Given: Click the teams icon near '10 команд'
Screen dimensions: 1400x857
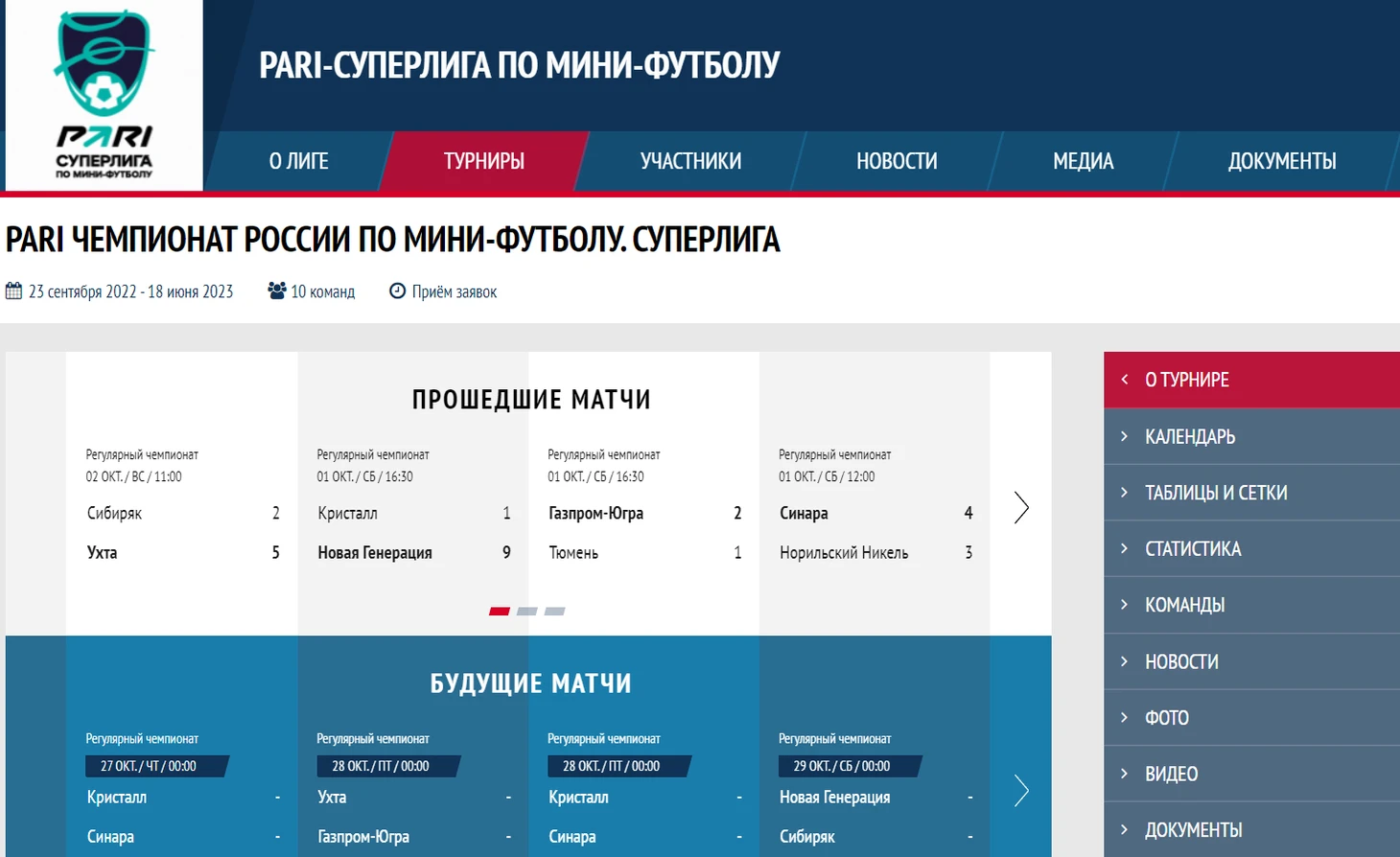Looking at the screenshot, I should click(276, 290).
